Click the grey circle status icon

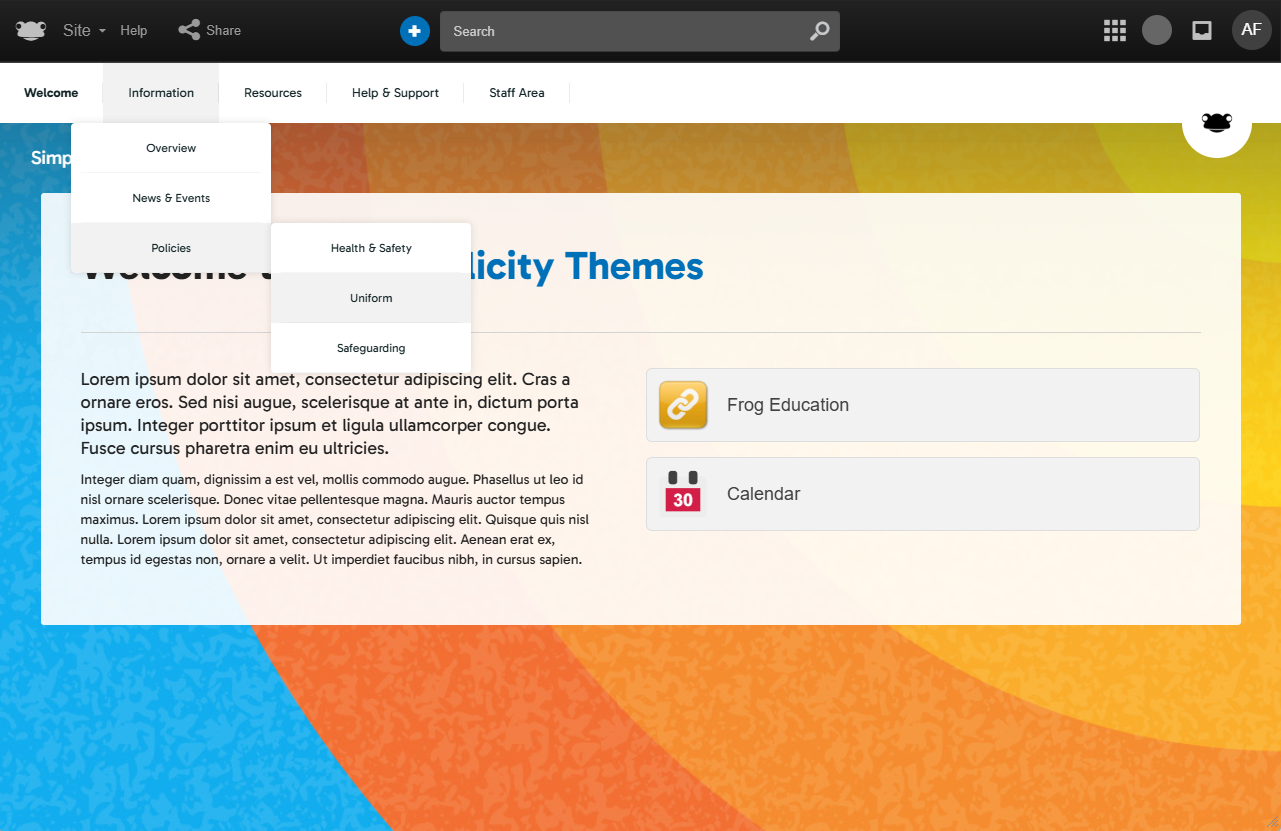tap(1157, 30)
